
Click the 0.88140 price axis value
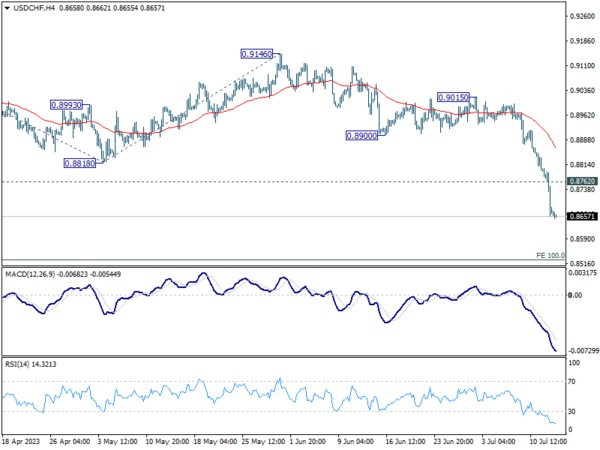tap(583, 165)
